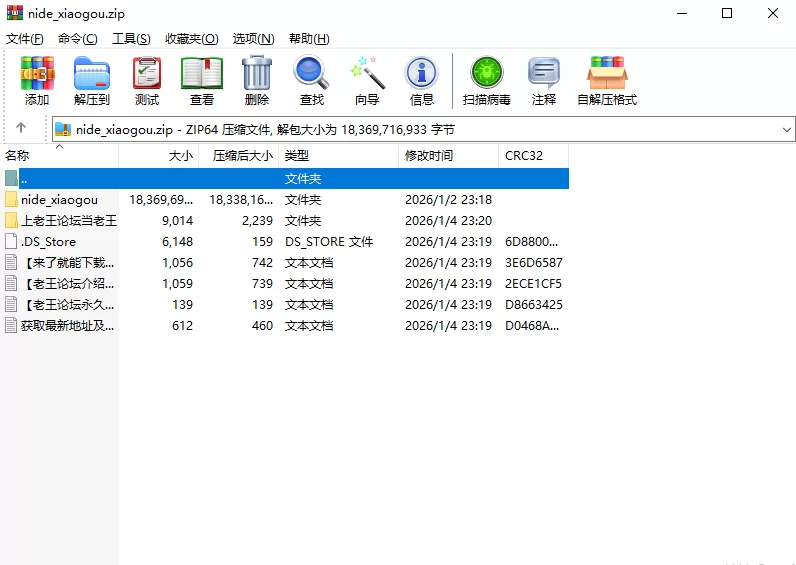Click the self-extracting format (自解压格式) icon

click(x=607, y=81)
